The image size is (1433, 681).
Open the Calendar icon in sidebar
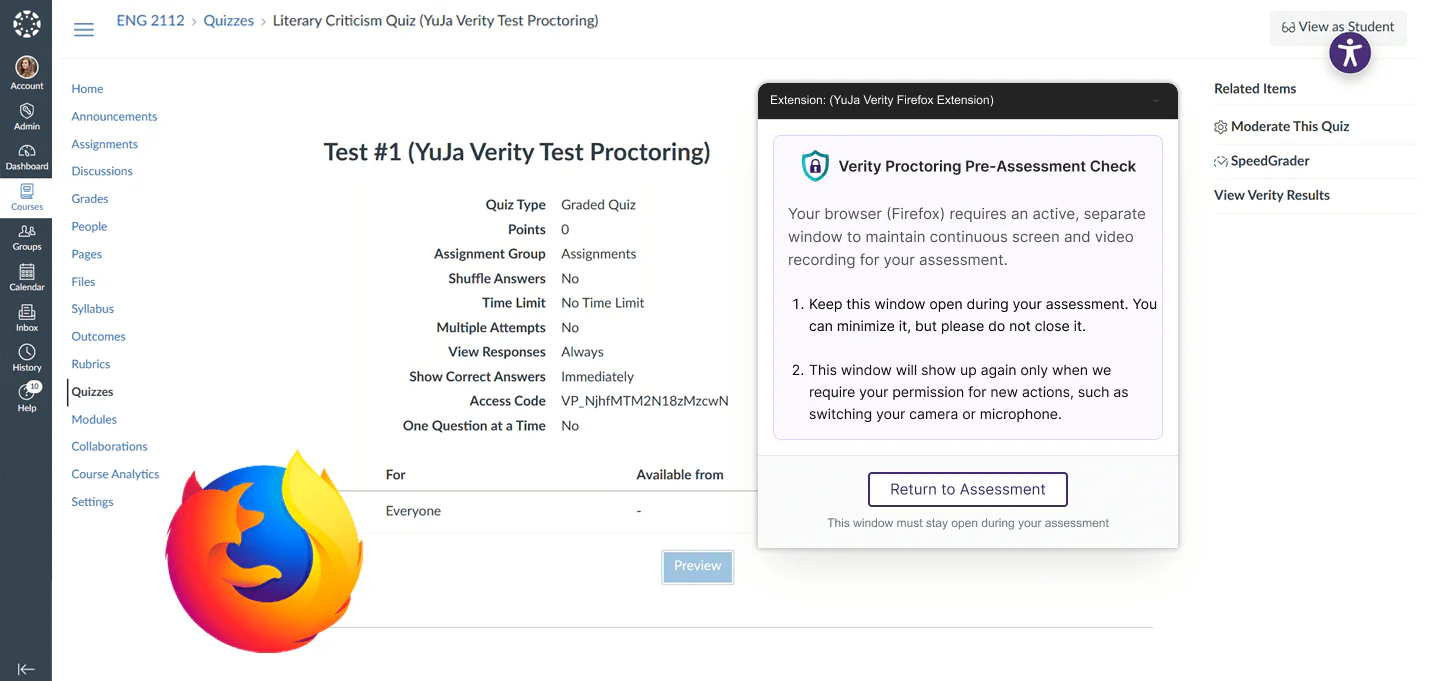point(27,272)
